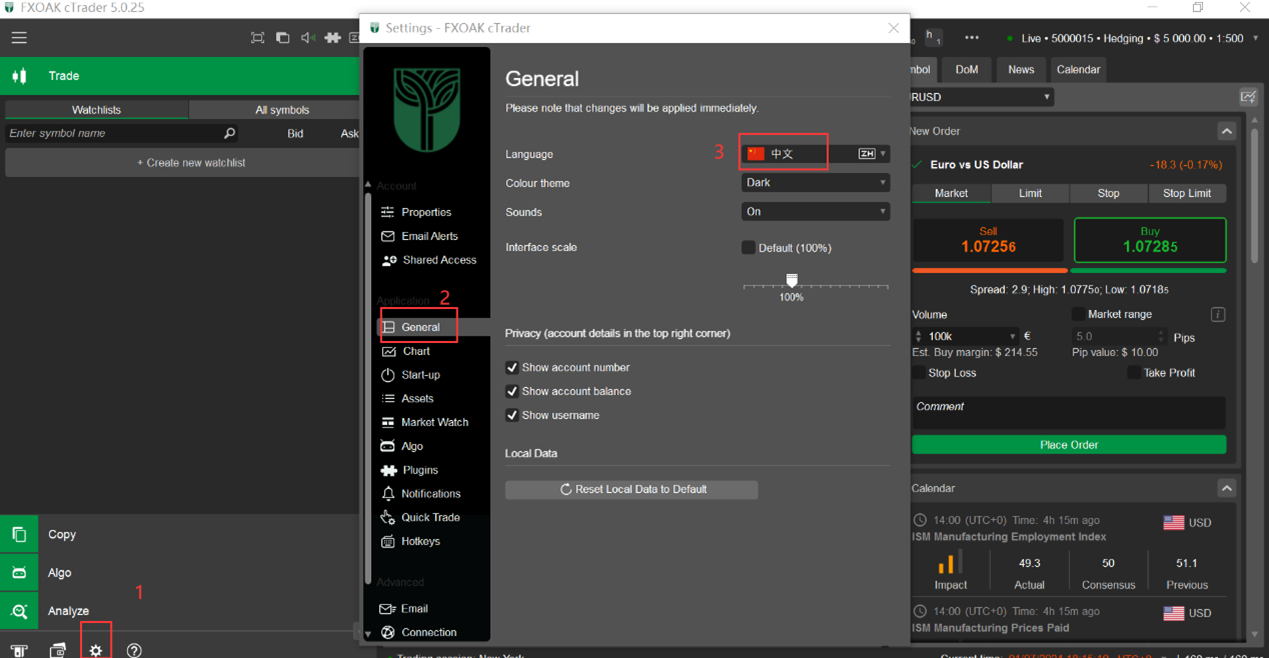Open the Language dropdown

[814, 154]
